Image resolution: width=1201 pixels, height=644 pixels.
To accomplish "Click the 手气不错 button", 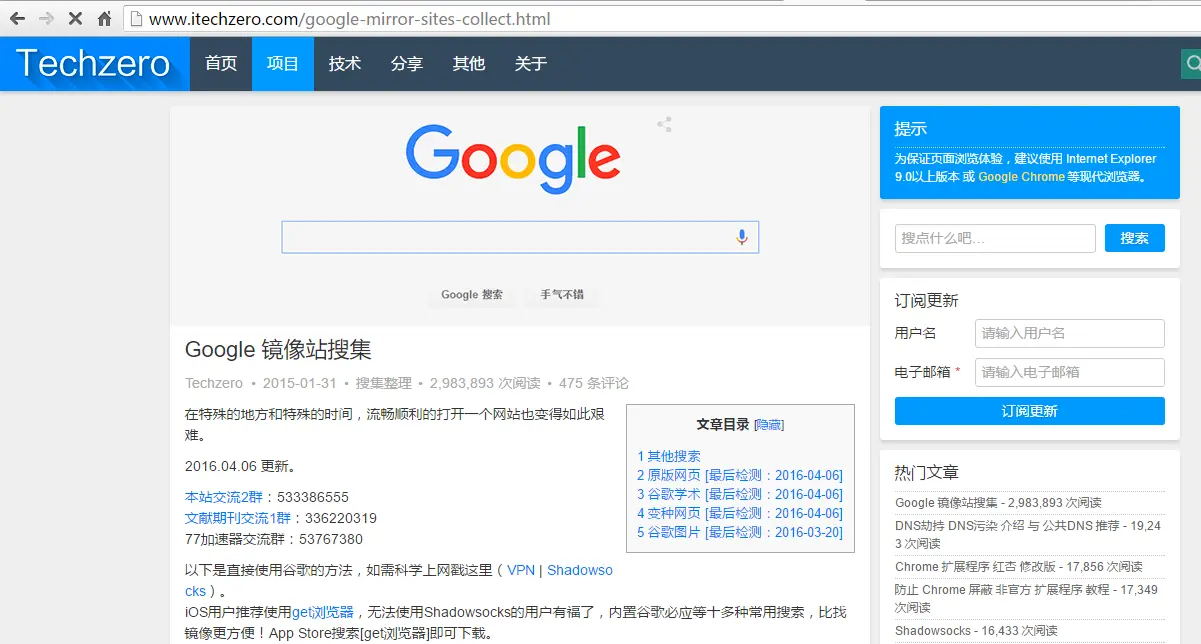I will 562,295.
